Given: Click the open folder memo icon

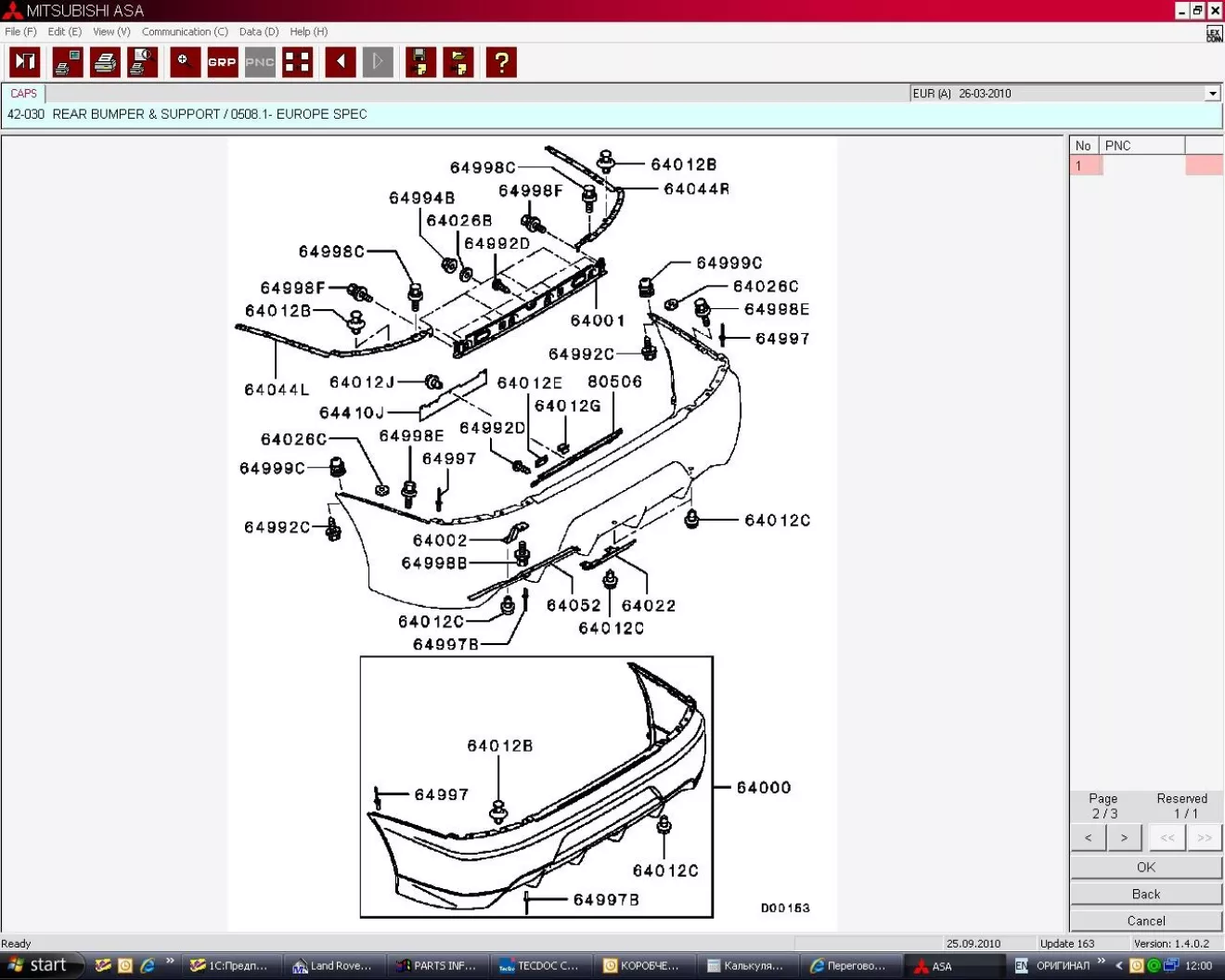Looking at the screenshot, I should point(458,62).
